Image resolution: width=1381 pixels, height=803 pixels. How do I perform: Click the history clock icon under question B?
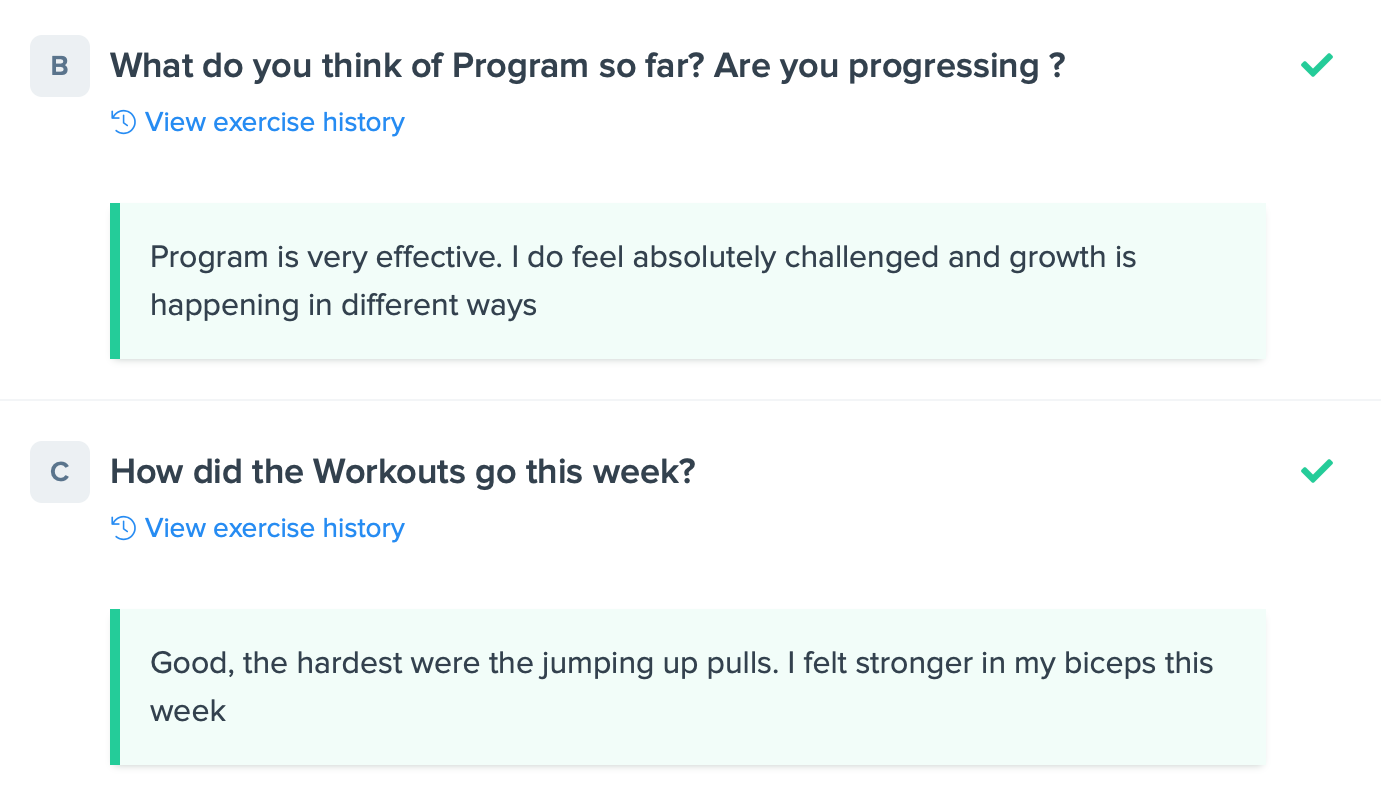click(123, 123)
